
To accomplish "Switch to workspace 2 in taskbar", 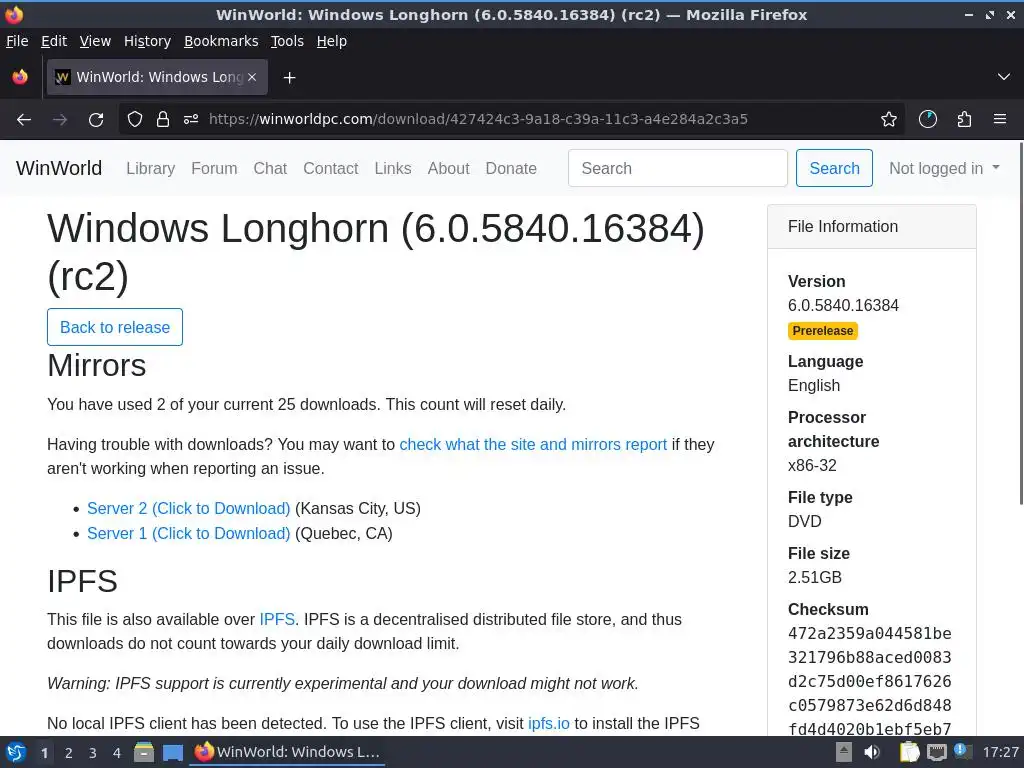I will click(69, 753).
